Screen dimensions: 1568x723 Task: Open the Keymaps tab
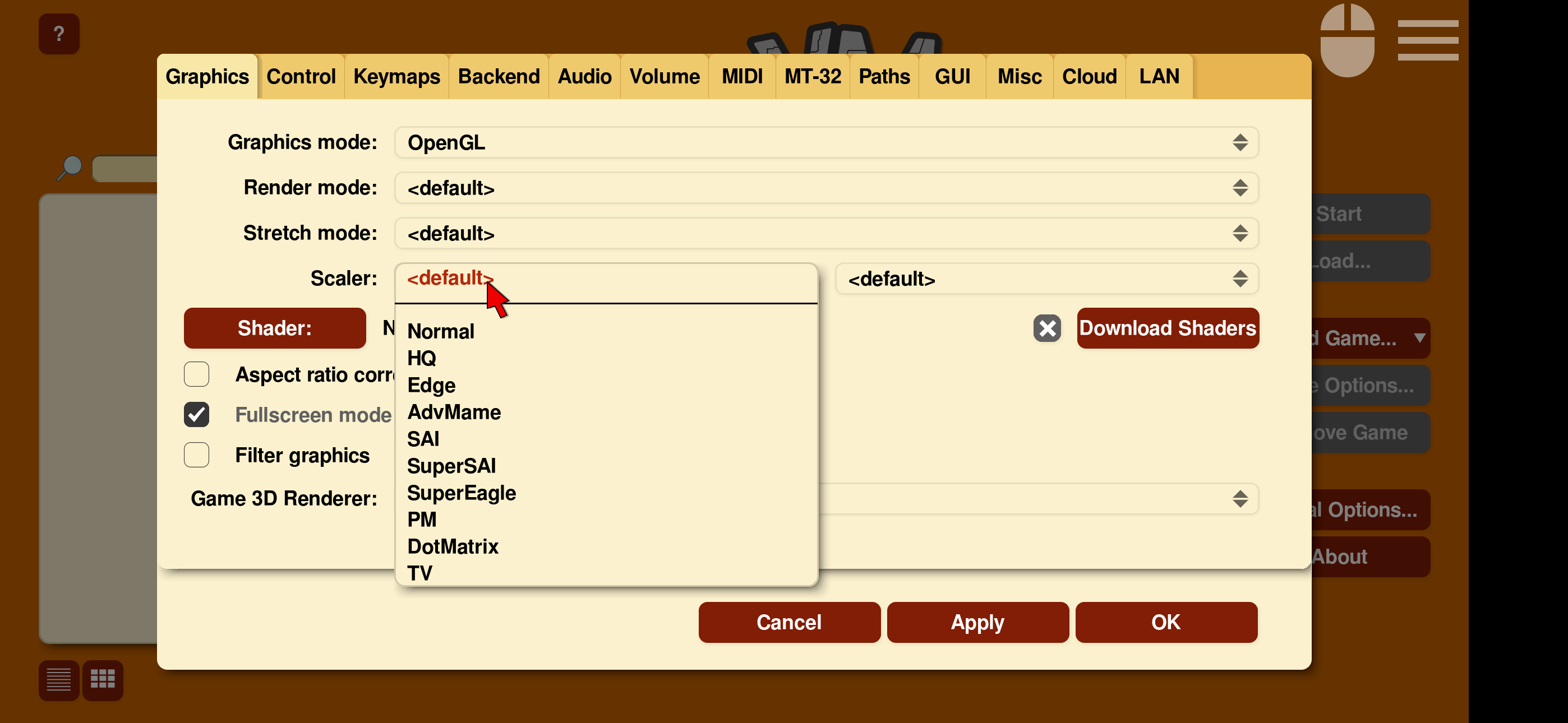tap(396, 77)
